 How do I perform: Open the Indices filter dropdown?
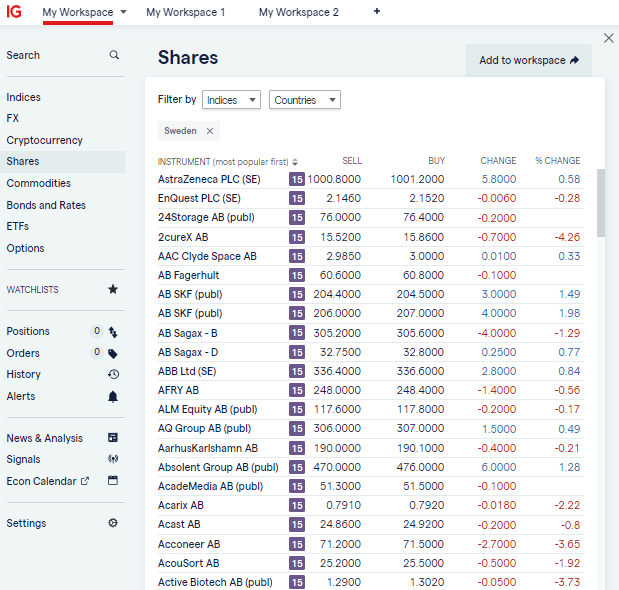pyautogui.click(x=231, y=100)
